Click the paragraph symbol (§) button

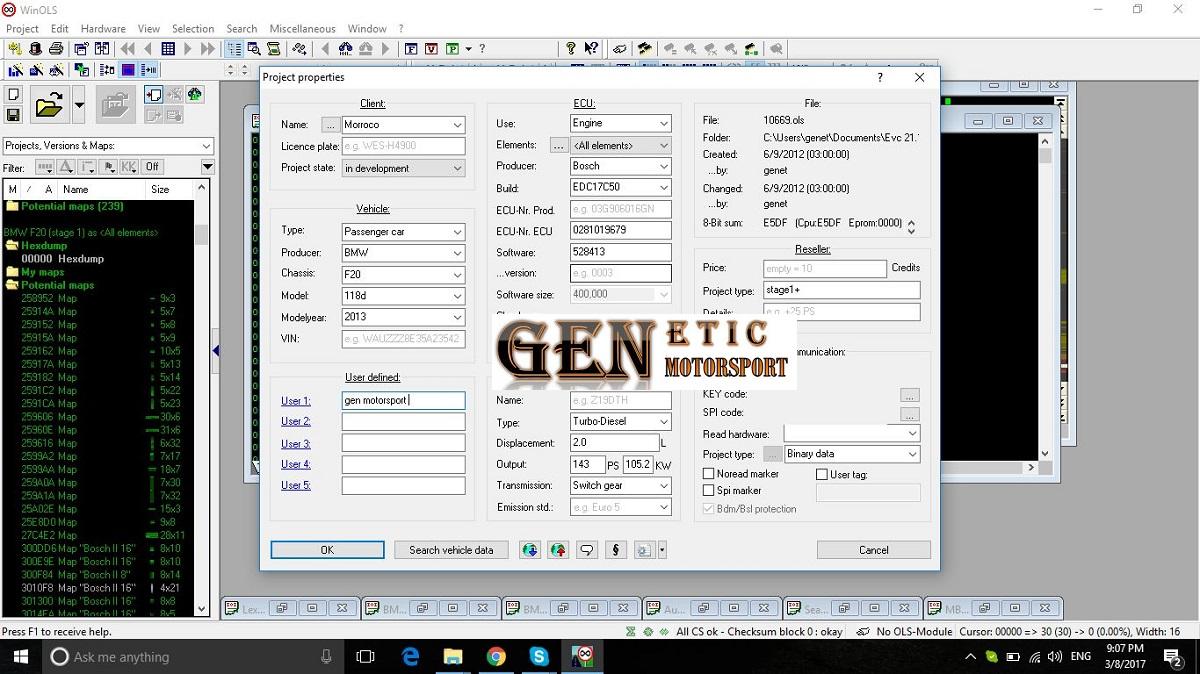click(x=616, y=550)
